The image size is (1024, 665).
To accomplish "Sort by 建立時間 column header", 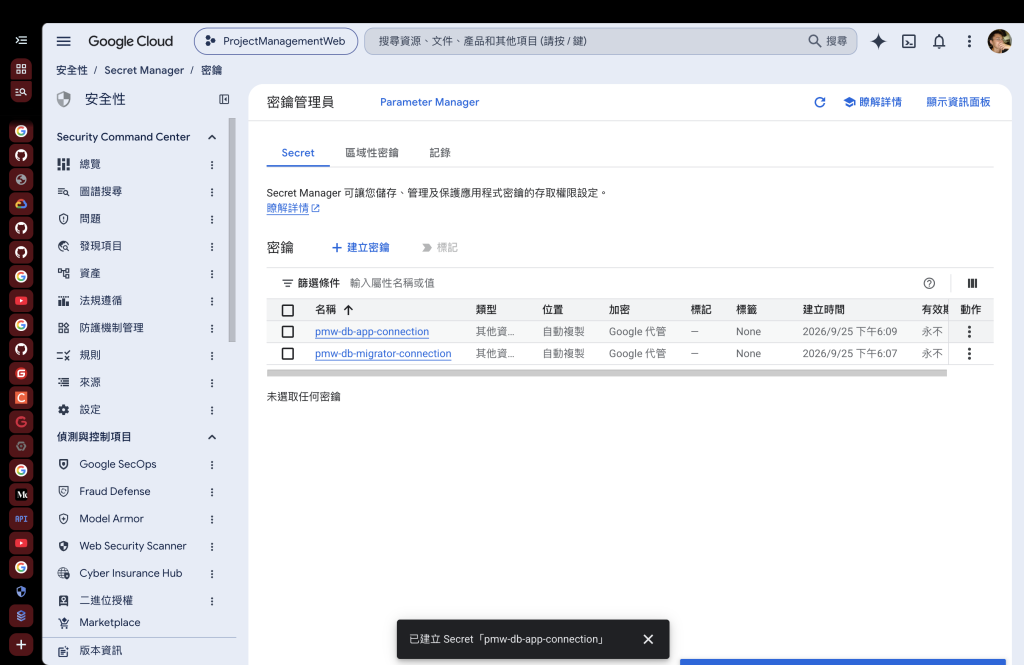I will coord(824,310).
